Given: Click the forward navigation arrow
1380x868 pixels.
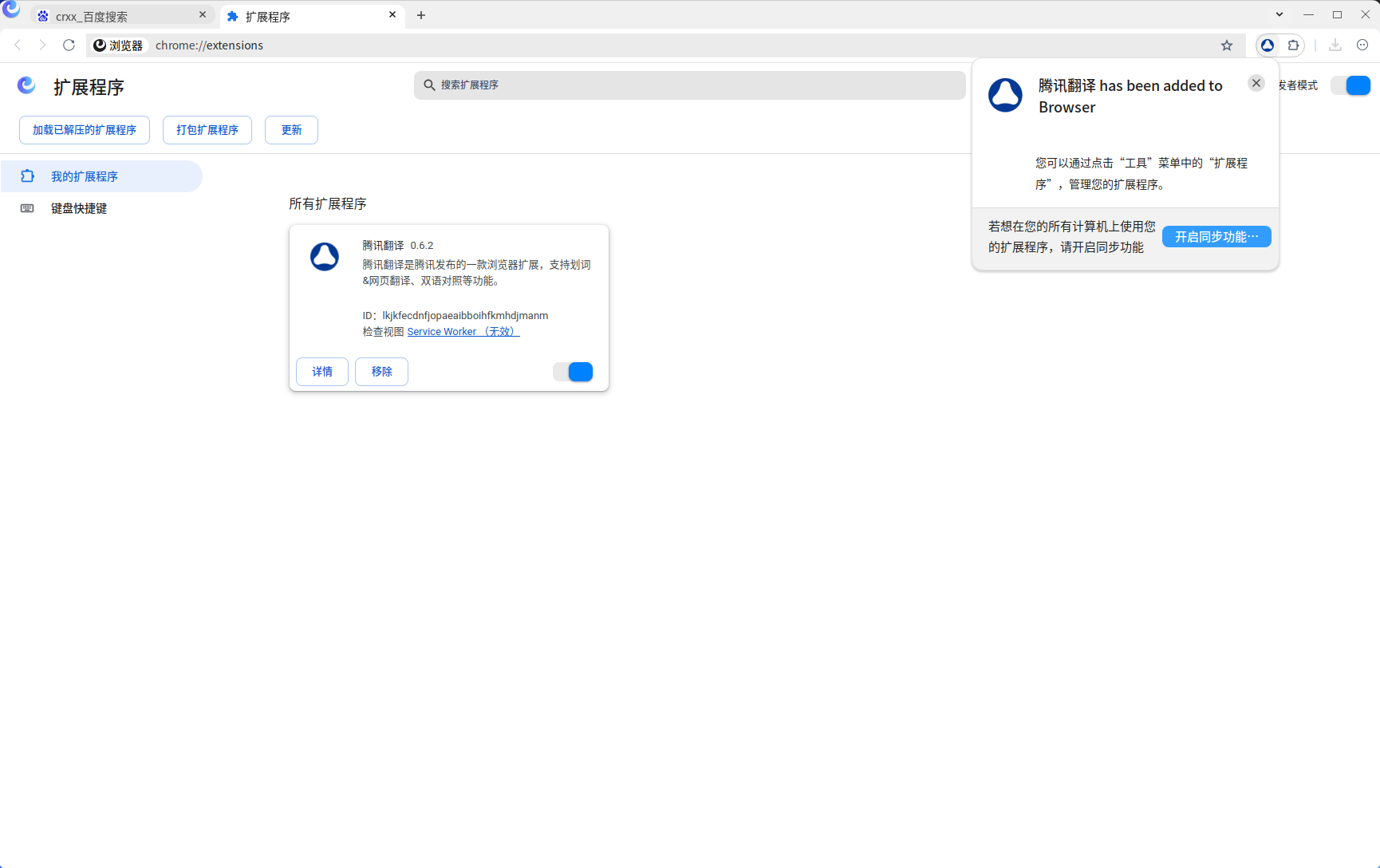Looking at the screenshot, I should [42, 45].
